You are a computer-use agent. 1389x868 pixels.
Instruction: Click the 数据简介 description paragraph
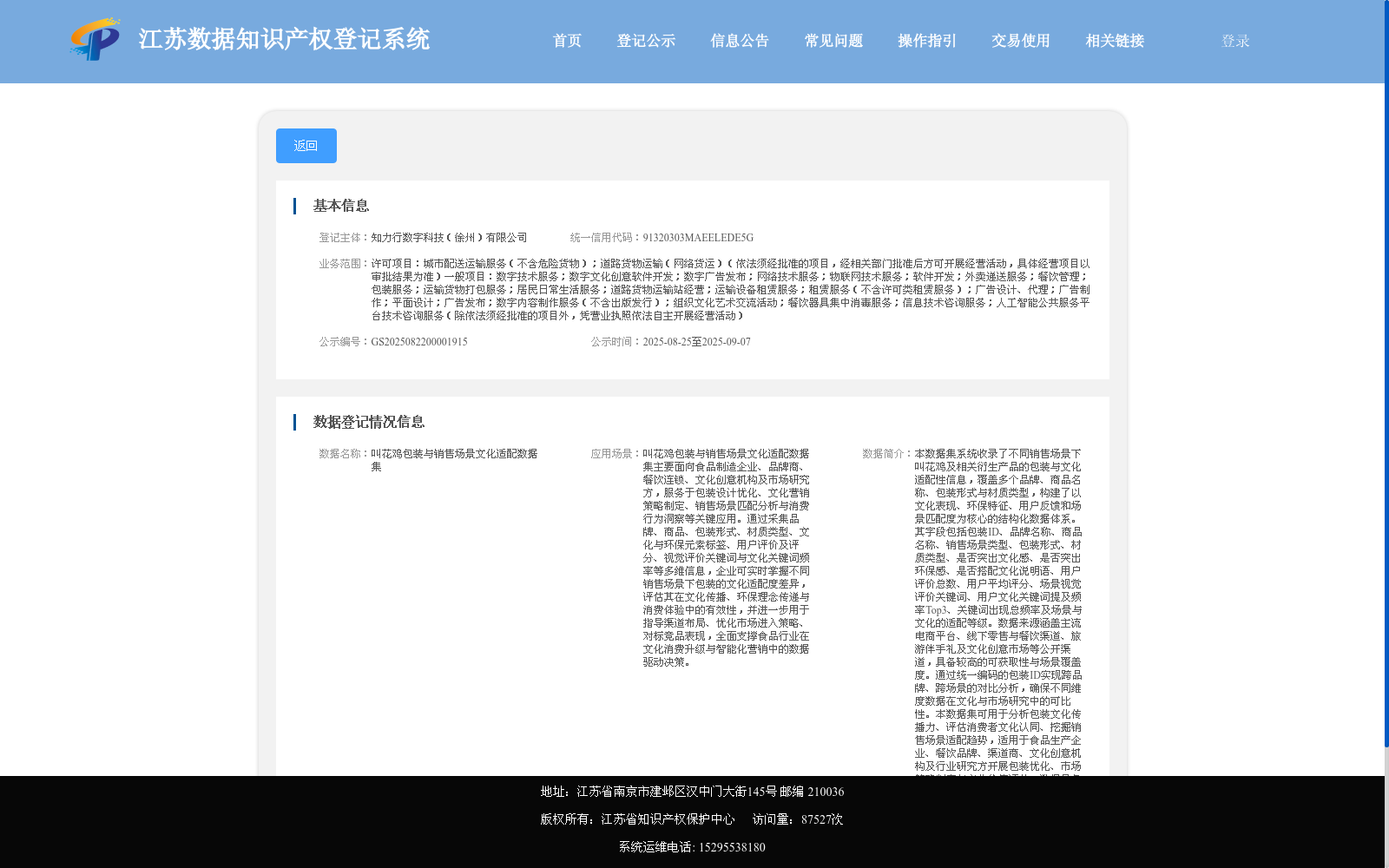point(998,612)
